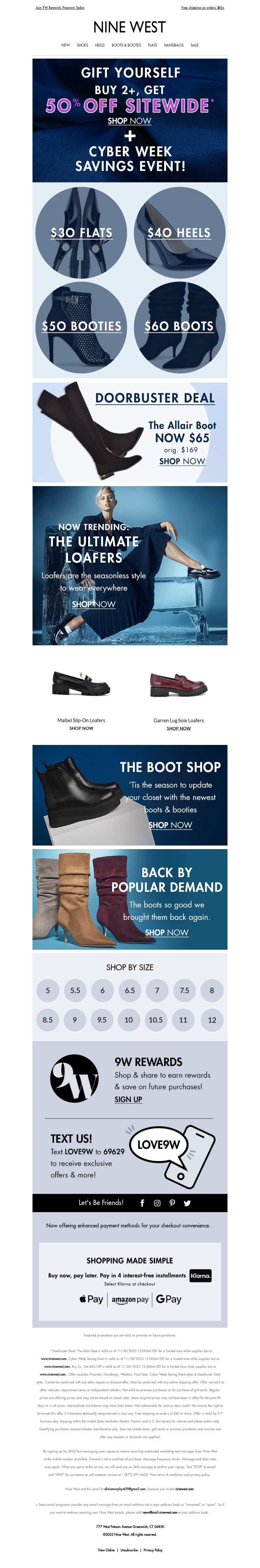Image resolution: width=260 pixels, height=1568 pixels.
Task: Click Shop Now under Garren Lug Sole Loafers
Action: coord(179,728)
